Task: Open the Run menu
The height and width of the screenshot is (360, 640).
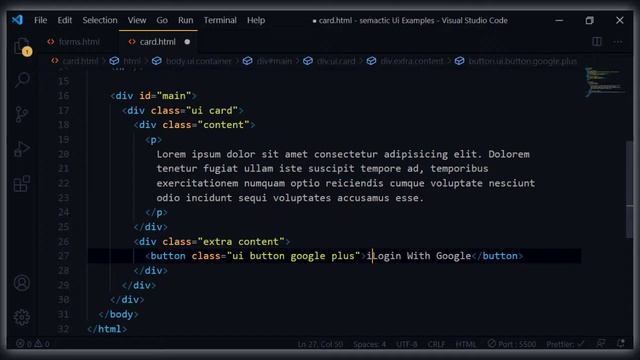Action: click(x=185, y=20)
